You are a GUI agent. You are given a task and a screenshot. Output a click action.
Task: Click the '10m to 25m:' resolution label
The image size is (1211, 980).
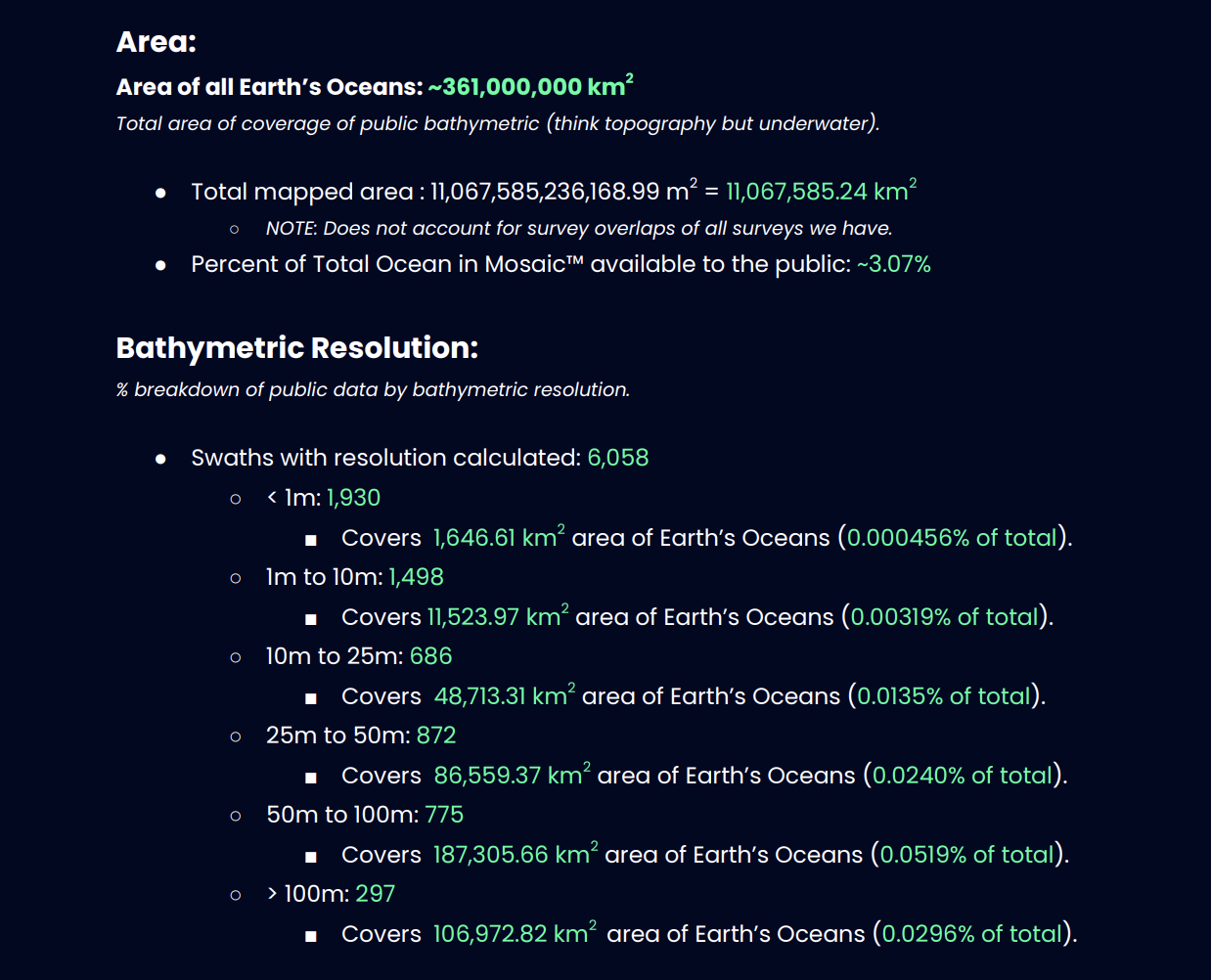click(x=335, y=656)
